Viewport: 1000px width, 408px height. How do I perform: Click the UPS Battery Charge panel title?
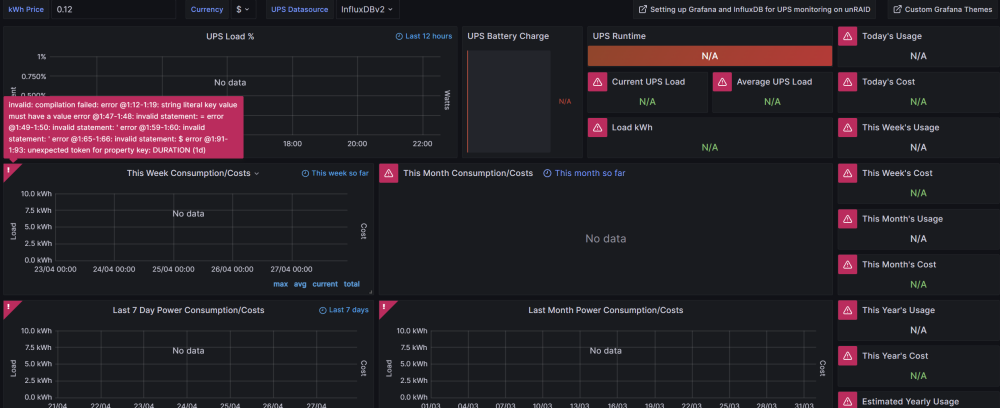pyautogui.click(x=508, y=36)
